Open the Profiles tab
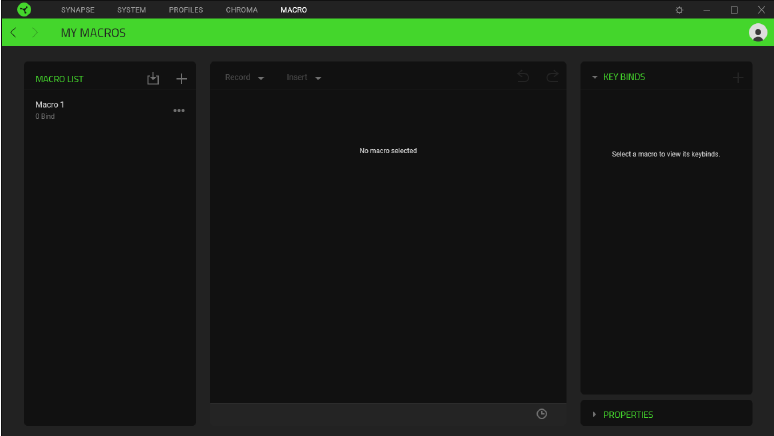 [186, 10]
